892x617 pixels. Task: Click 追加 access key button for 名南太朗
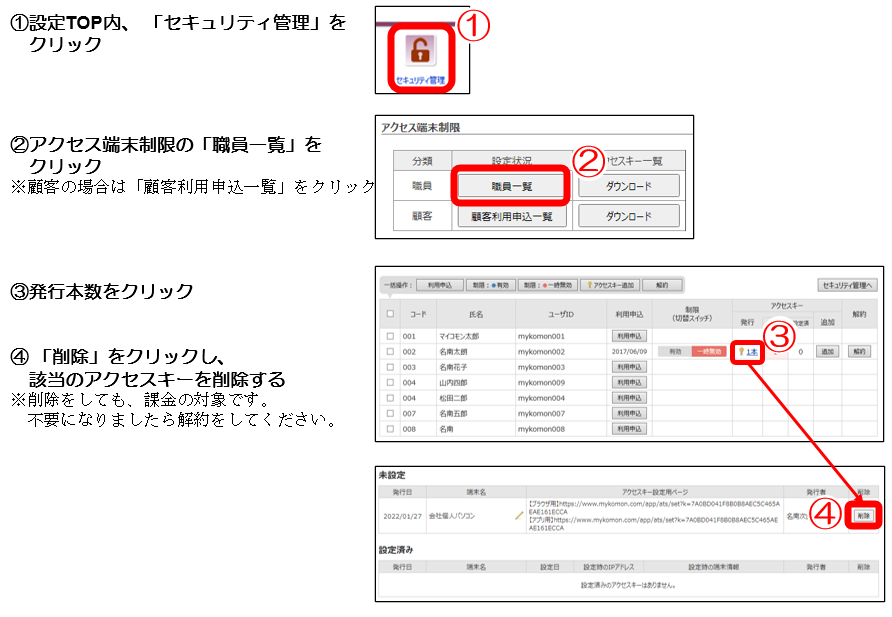(827, 352)
